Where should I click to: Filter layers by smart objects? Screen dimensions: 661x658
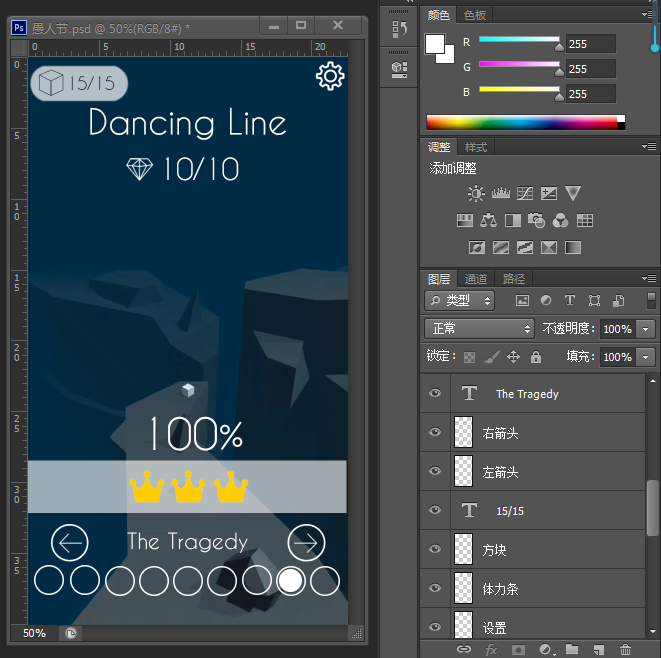(618, 301)
